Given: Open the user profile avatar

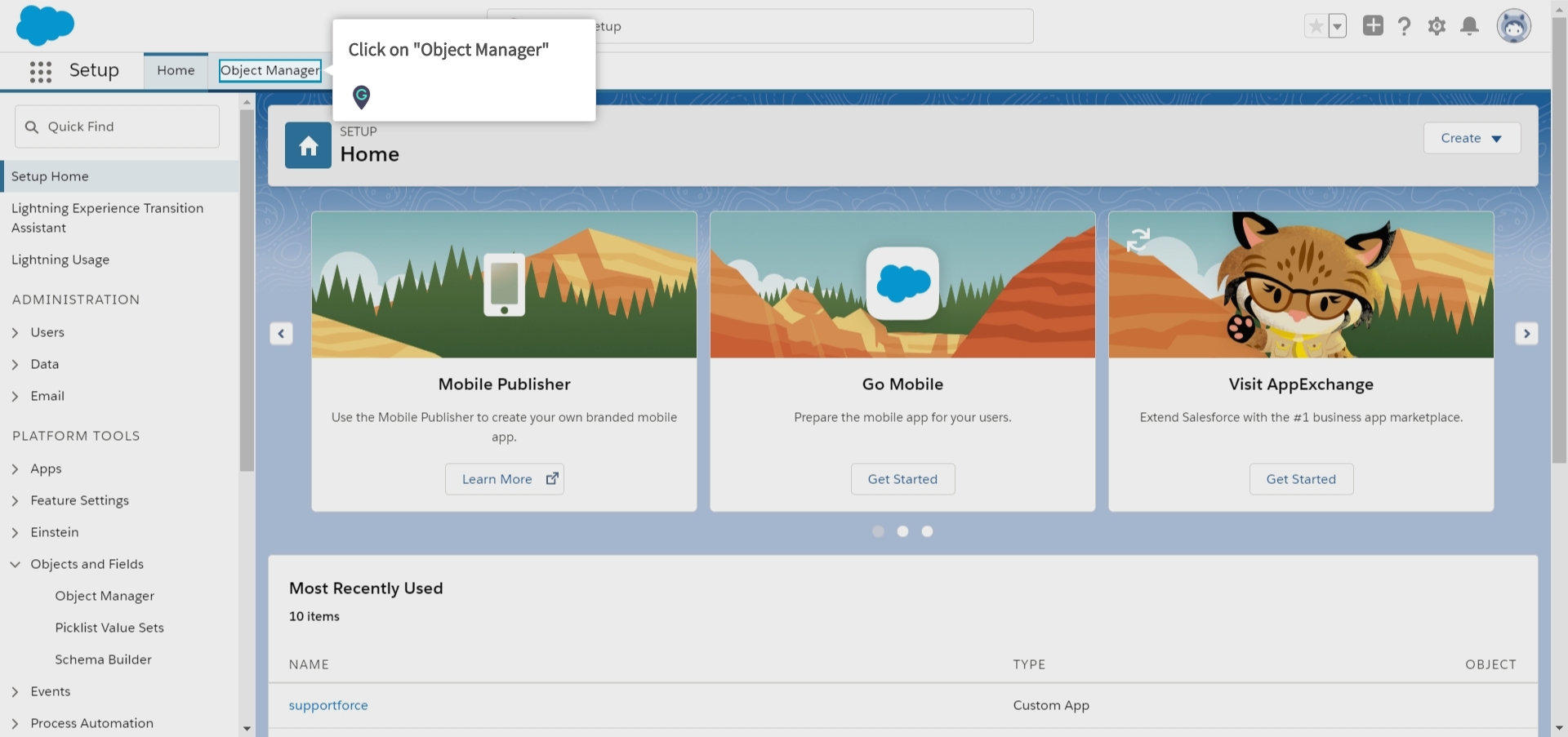Looking at the screenshot, I should pos(1513,26).
